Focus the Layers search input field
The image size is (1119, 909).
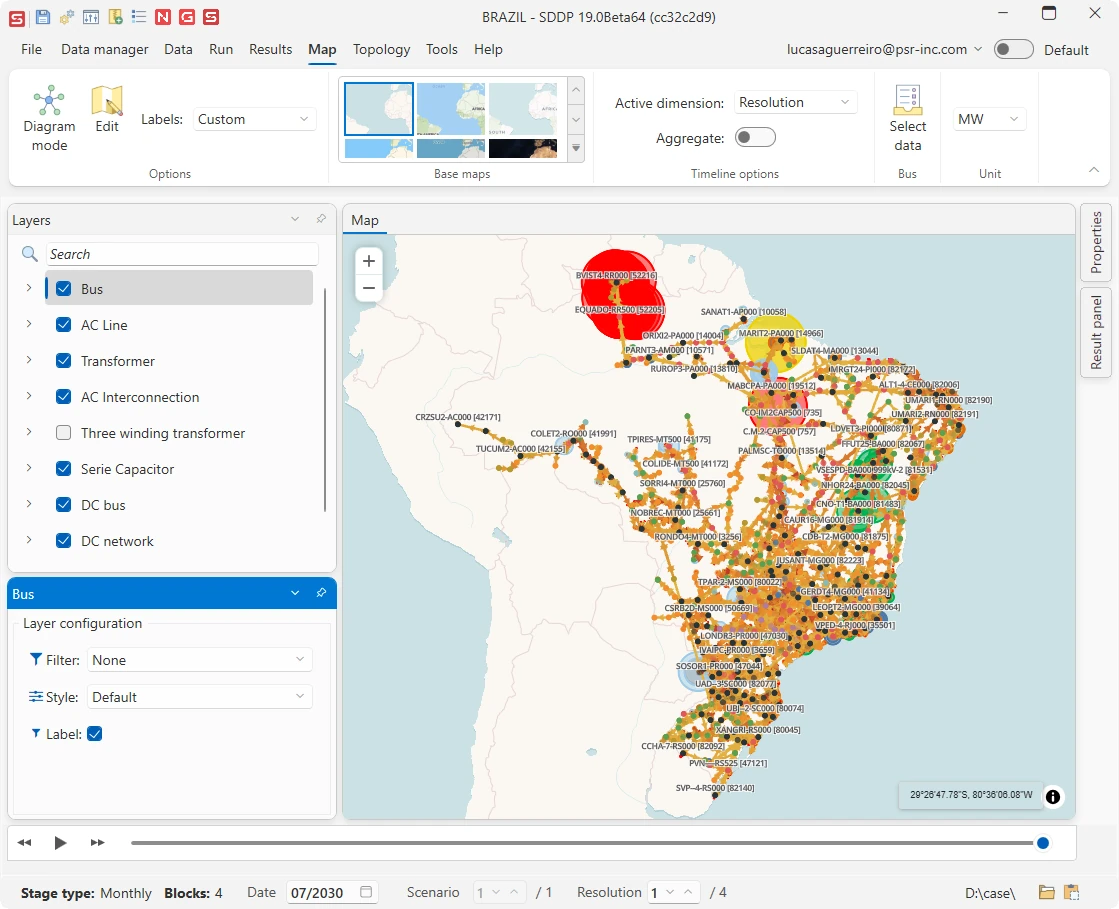(182, 254)
